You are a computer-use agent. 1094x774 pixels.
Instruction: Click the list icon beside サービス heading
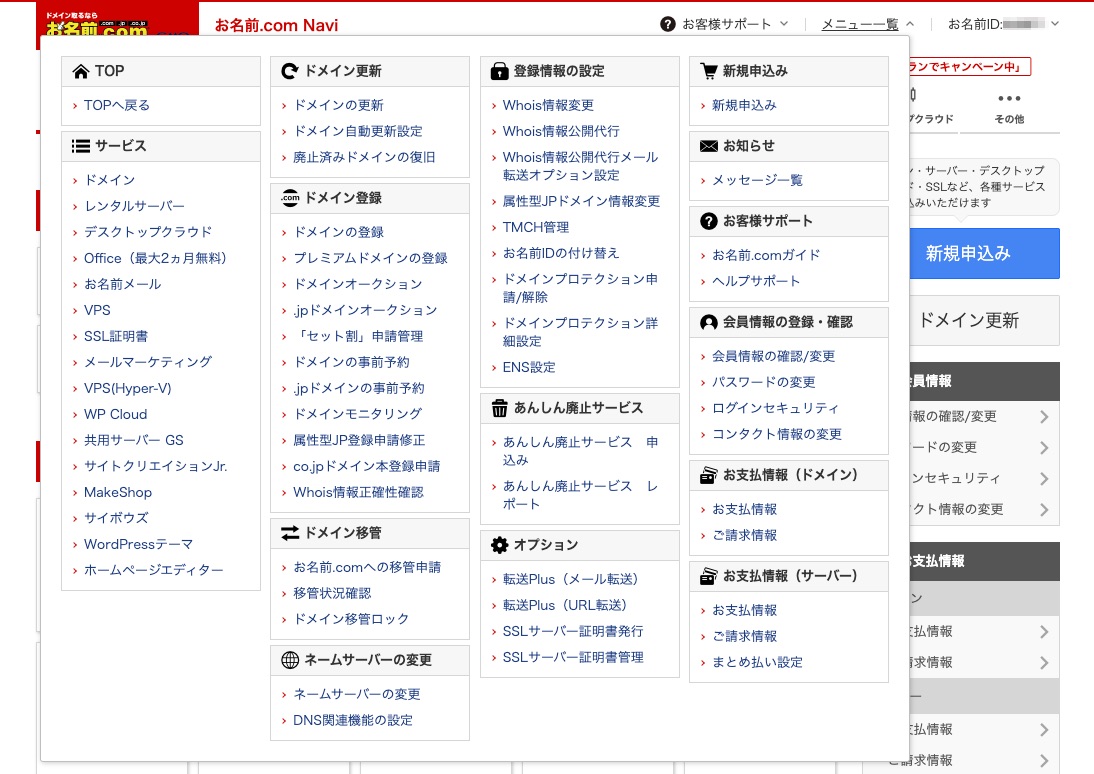pyautogui.click(x=81, y=146)
